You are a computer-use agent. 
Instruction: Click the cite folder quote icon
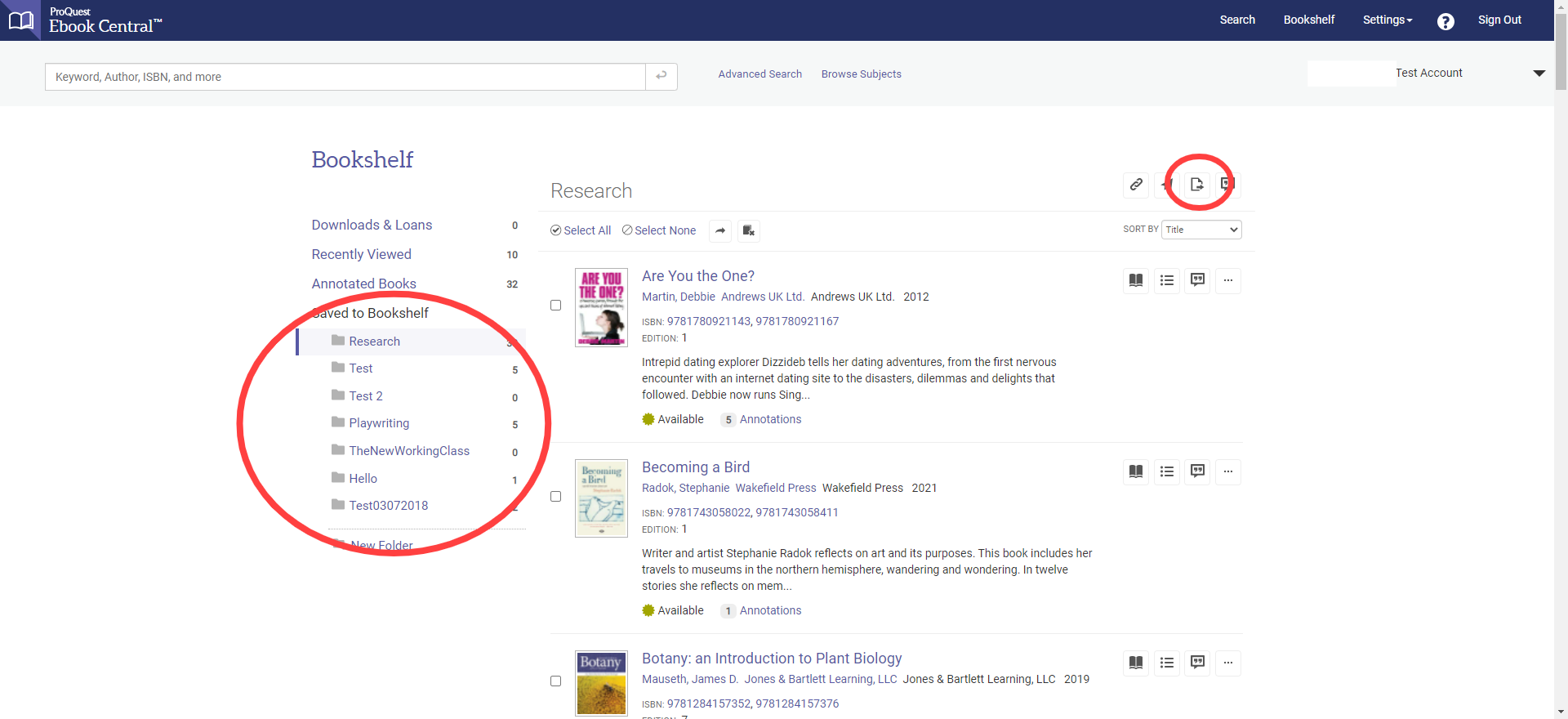(1227, 185)
